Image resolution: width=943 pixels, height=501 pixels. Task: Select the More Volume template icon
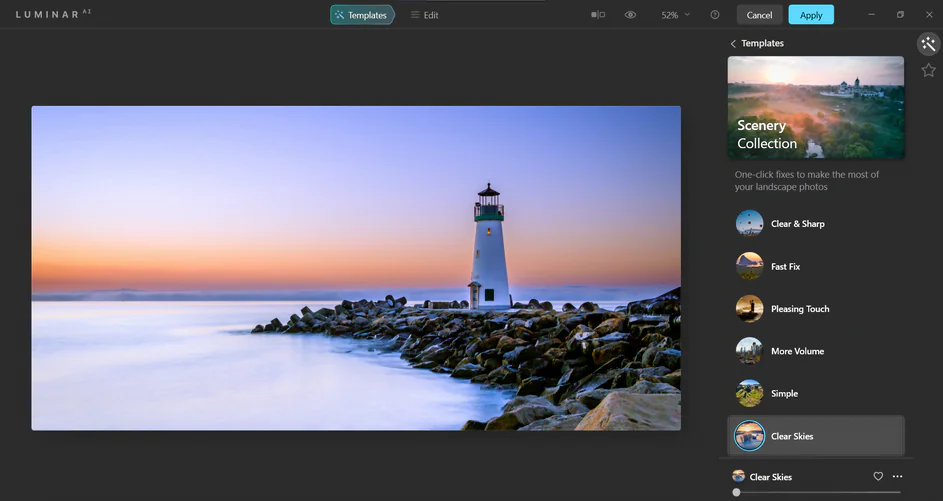(x=749, y=351)
